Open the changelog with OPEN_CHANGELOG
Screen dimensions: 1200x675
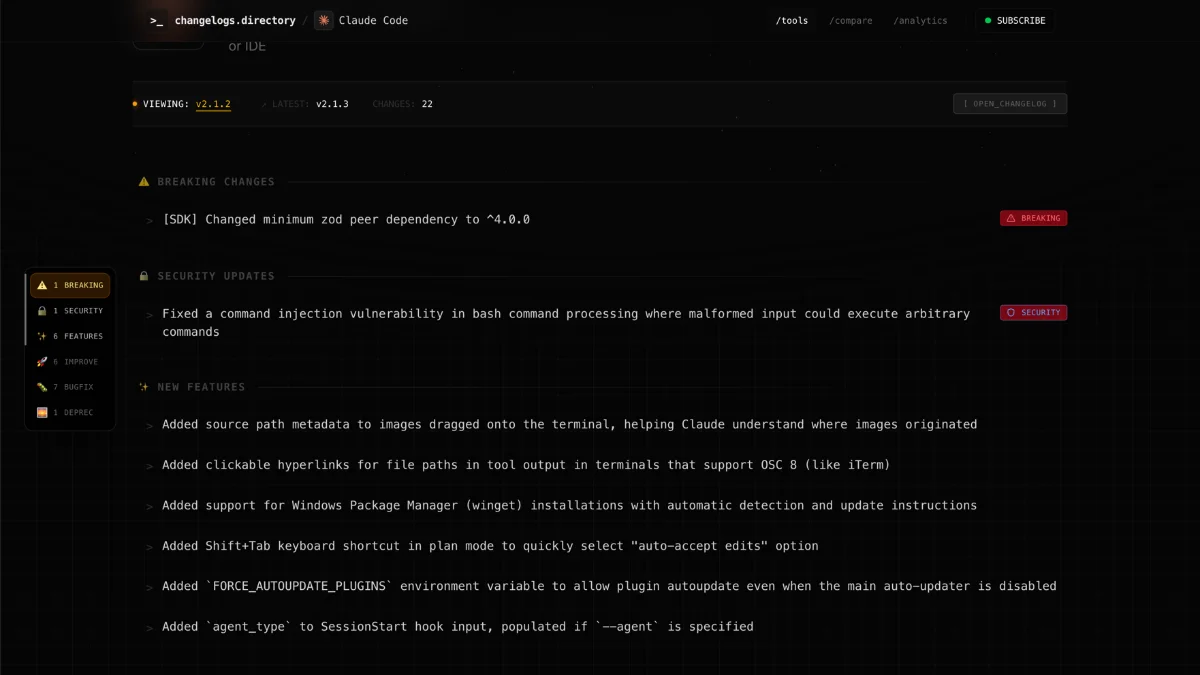1009,103
